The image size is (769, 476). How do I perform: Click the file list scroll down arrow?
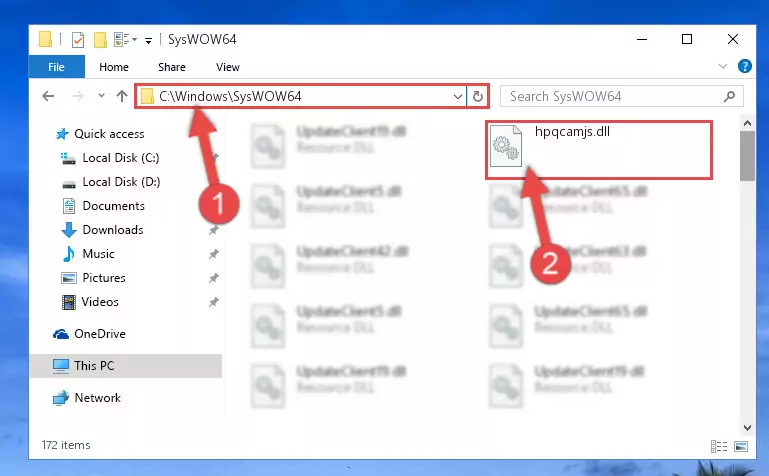[747, 427]
